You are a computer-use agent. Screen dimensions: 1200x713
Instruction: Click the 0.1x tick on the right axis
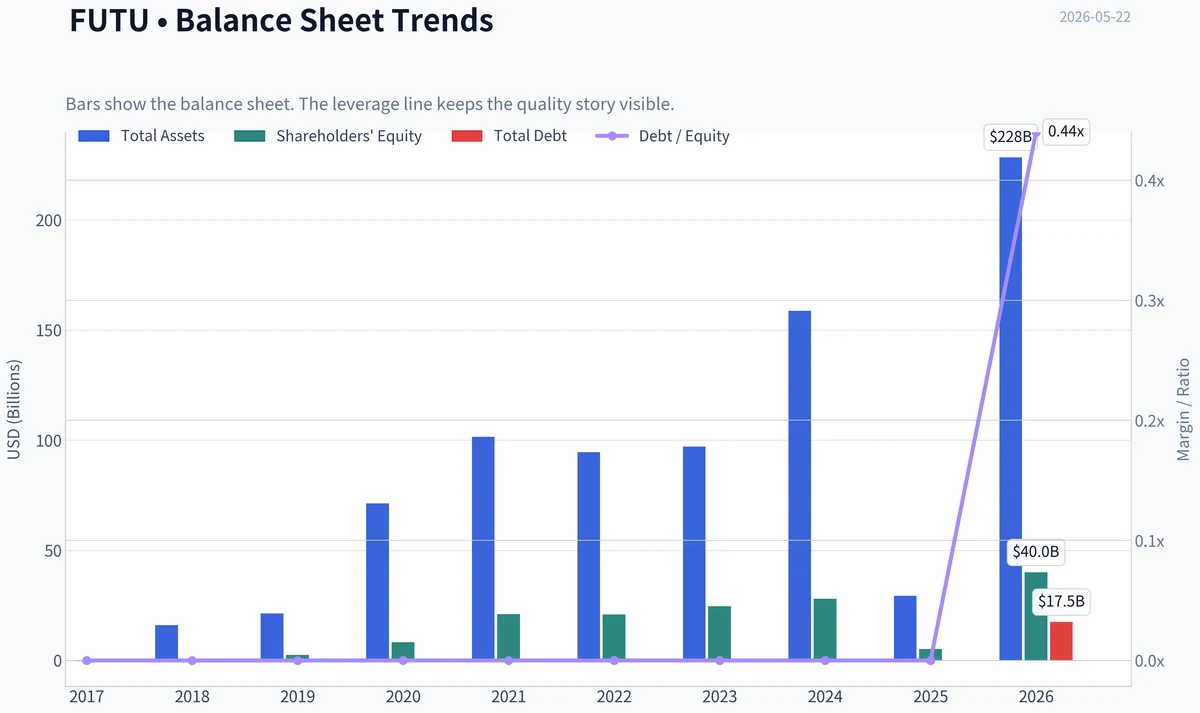pos(1151,541)
